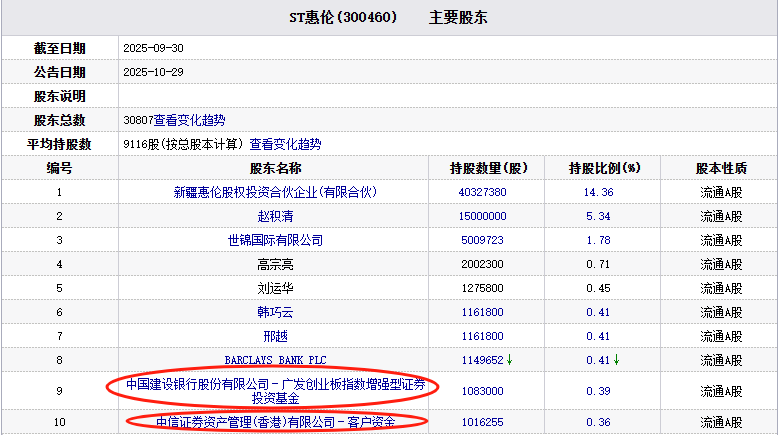Click 股东名称 column header
Viewport: 779px width, 435px height.
click(x=275, y=168)
